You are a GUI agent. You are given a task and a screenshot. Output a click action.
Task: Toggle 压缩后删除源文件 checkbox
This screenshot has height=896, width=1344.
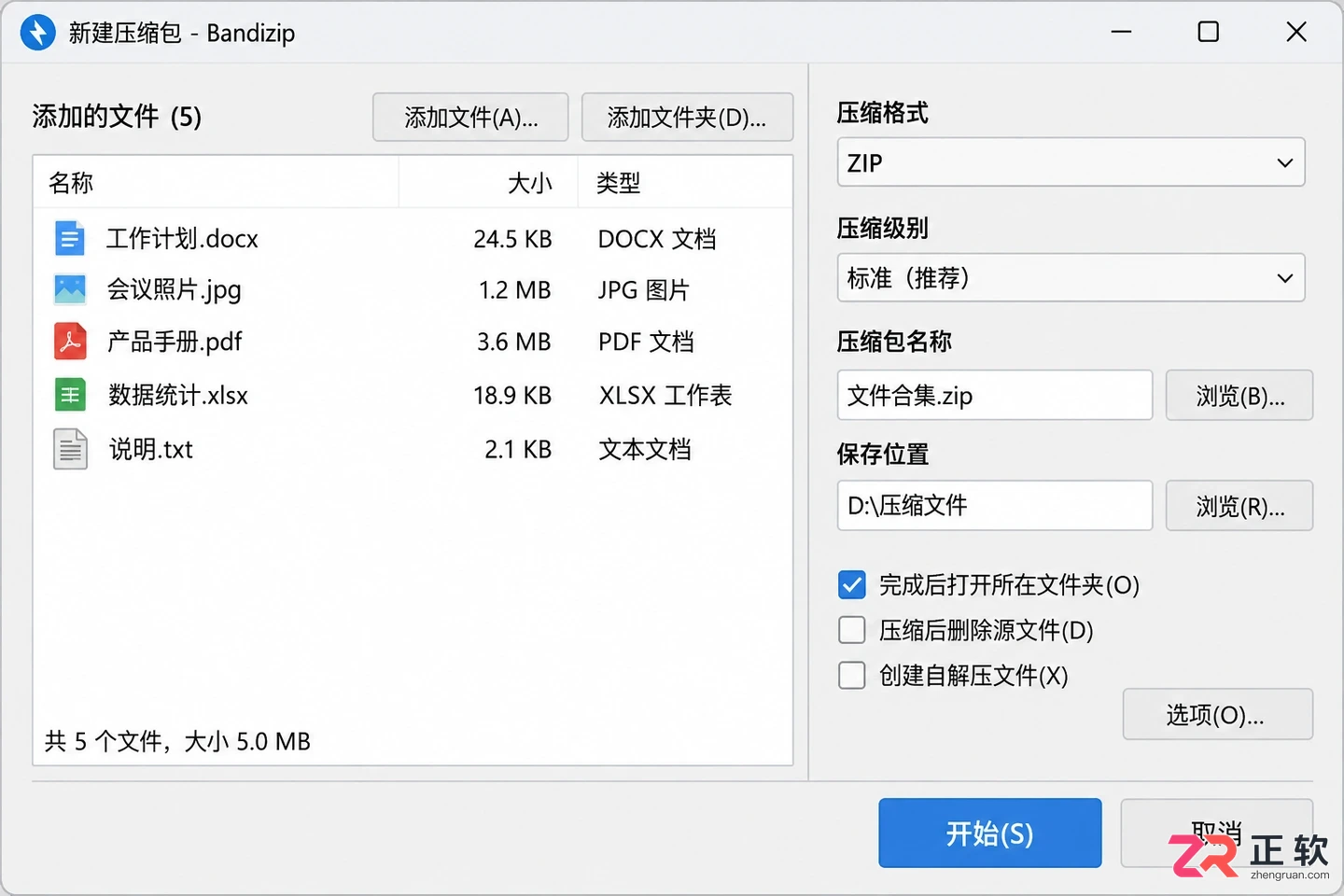[x=851, y=630]
